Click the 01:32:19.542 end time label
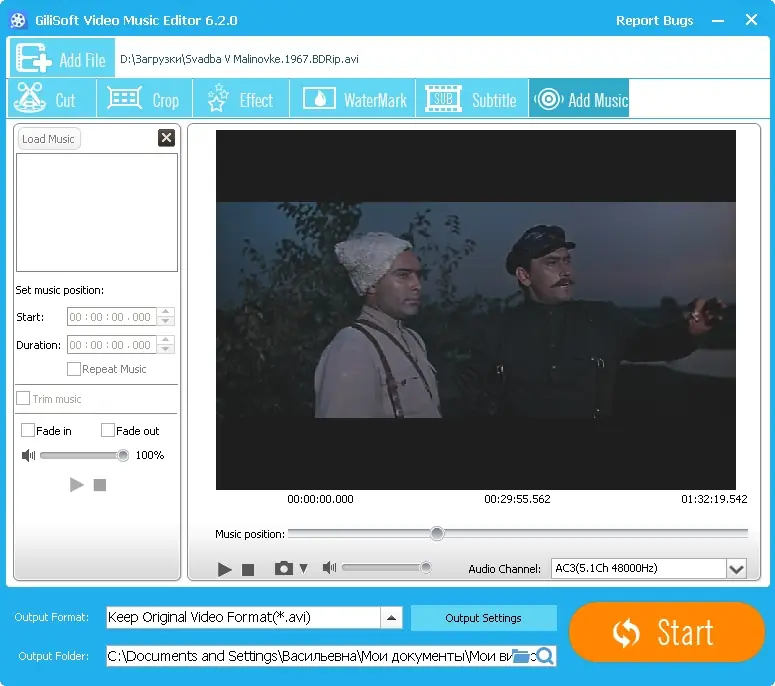The width and height of the screenshot is (775, 686). (714, 499)
